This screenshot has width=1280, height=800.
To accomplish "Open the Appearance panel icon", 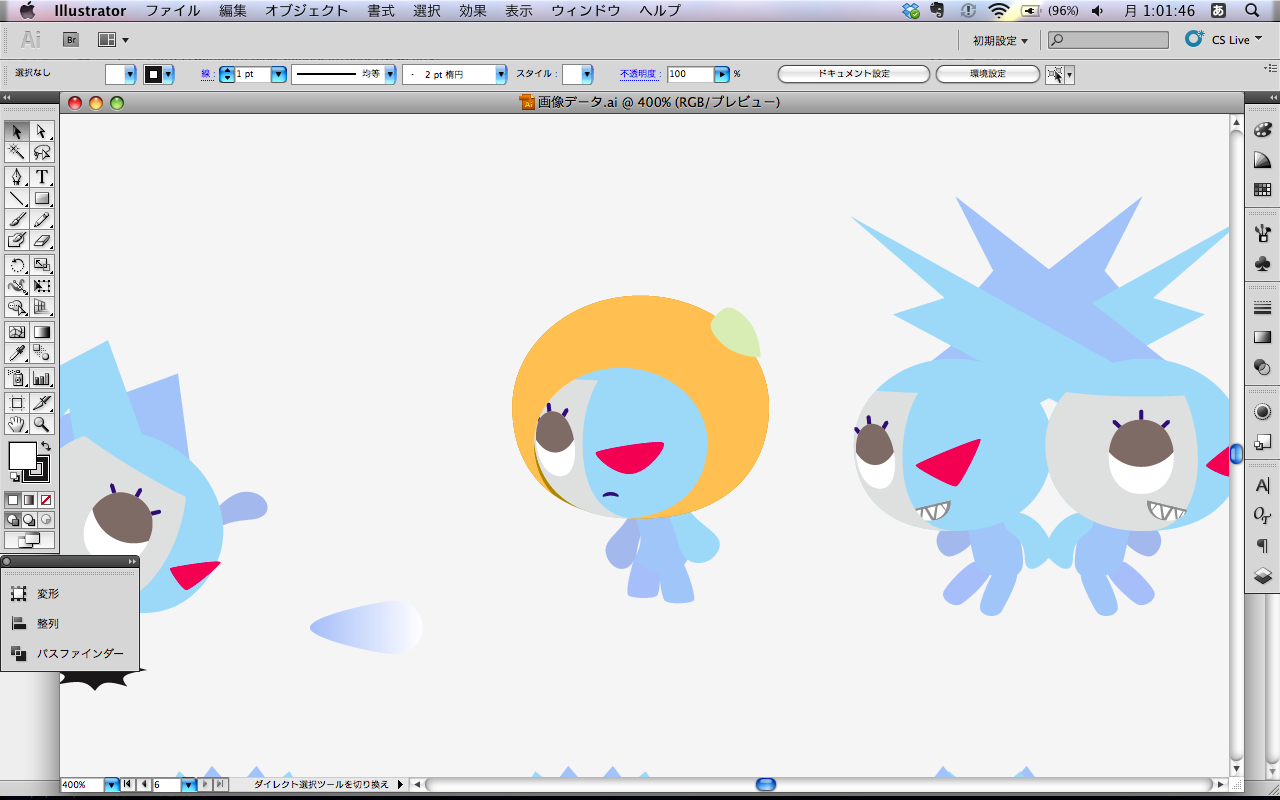I will 1262,412.
